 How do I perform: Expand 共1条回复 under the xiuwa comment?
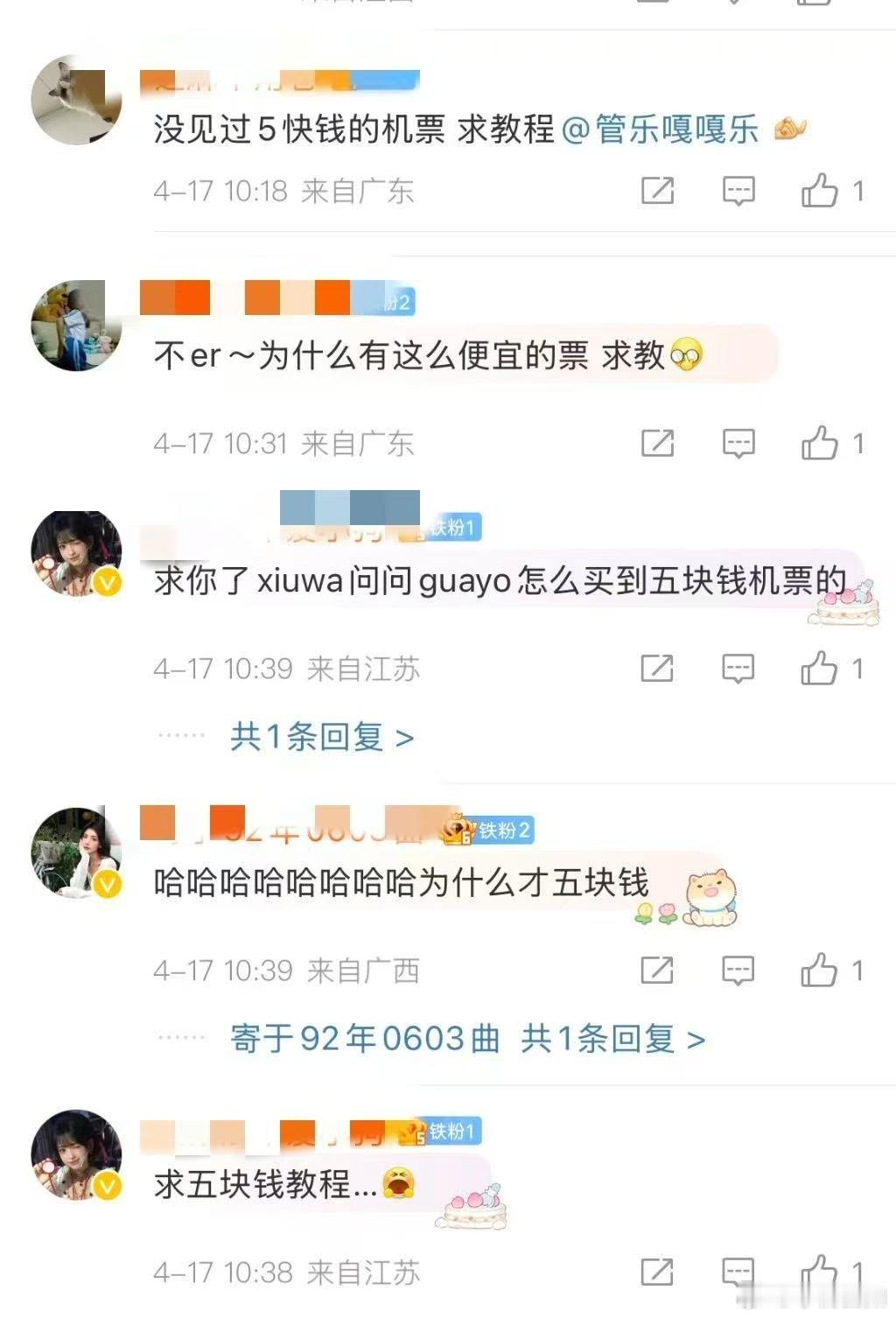pos(322,737)
